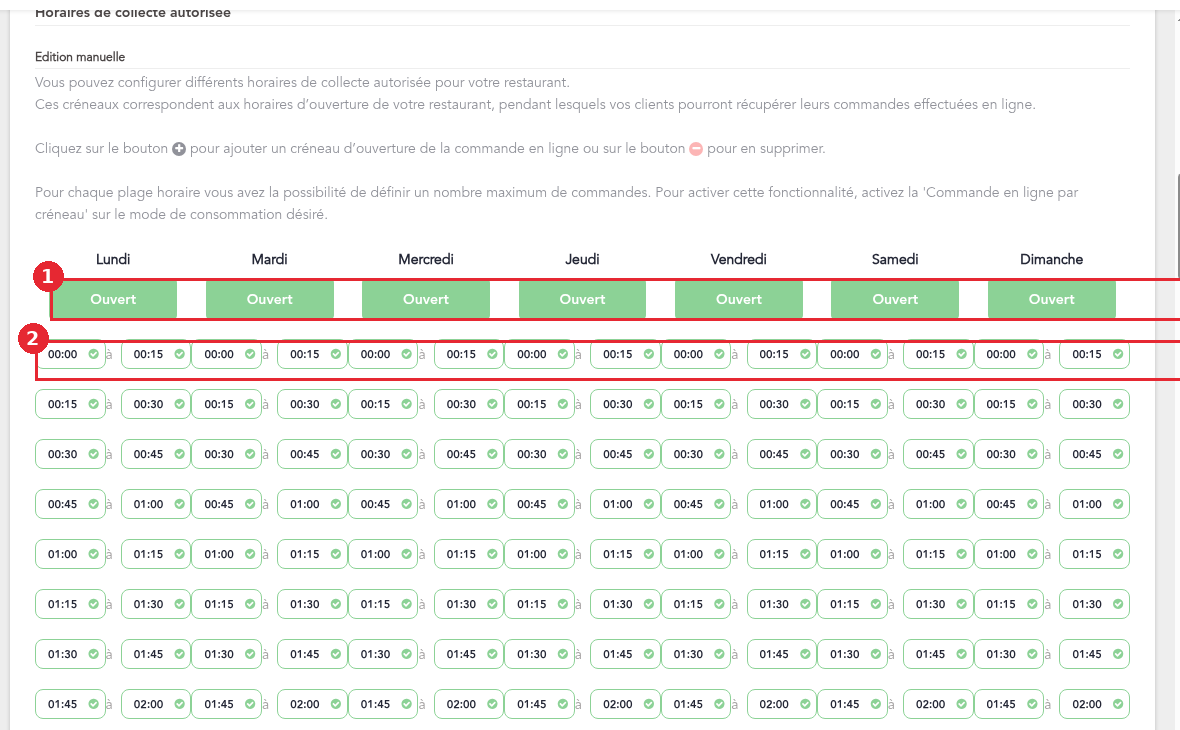The image size is (1180, 730).
Task: Toggle the Ouvert button under Mardi
Action: point(269,299)
